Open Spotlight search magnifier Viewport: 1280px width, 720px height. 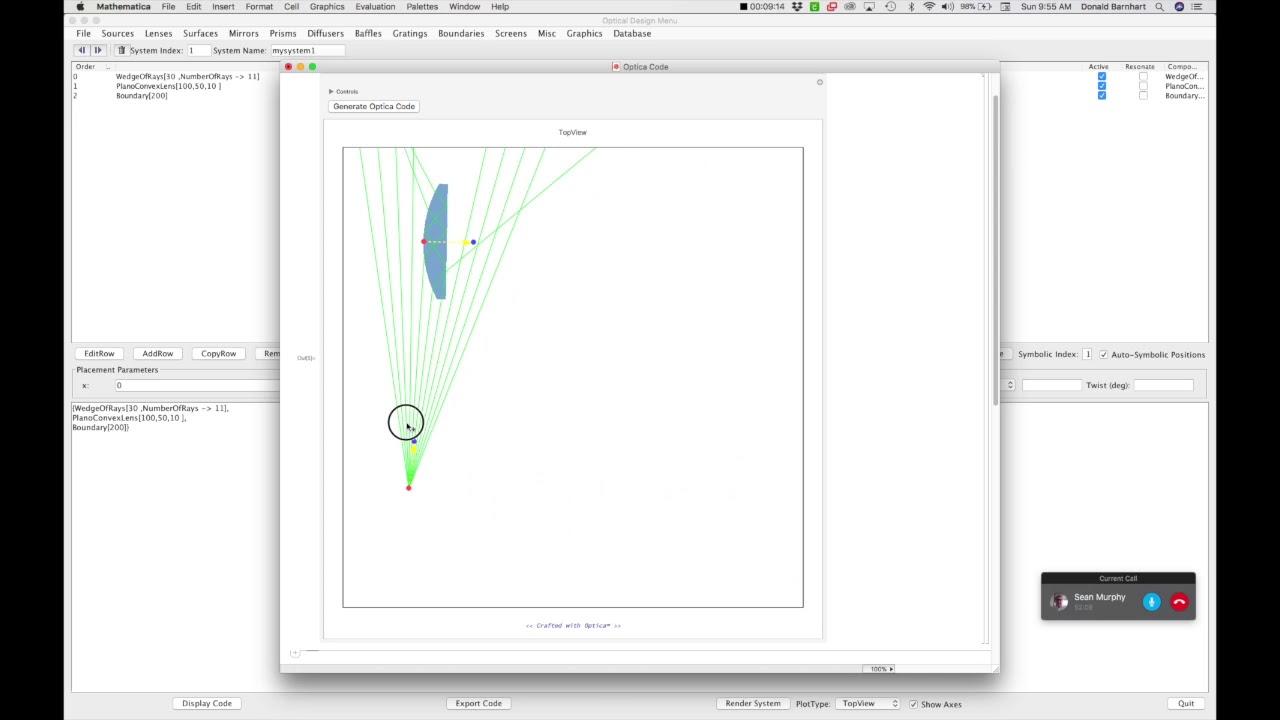[1160, 7]
